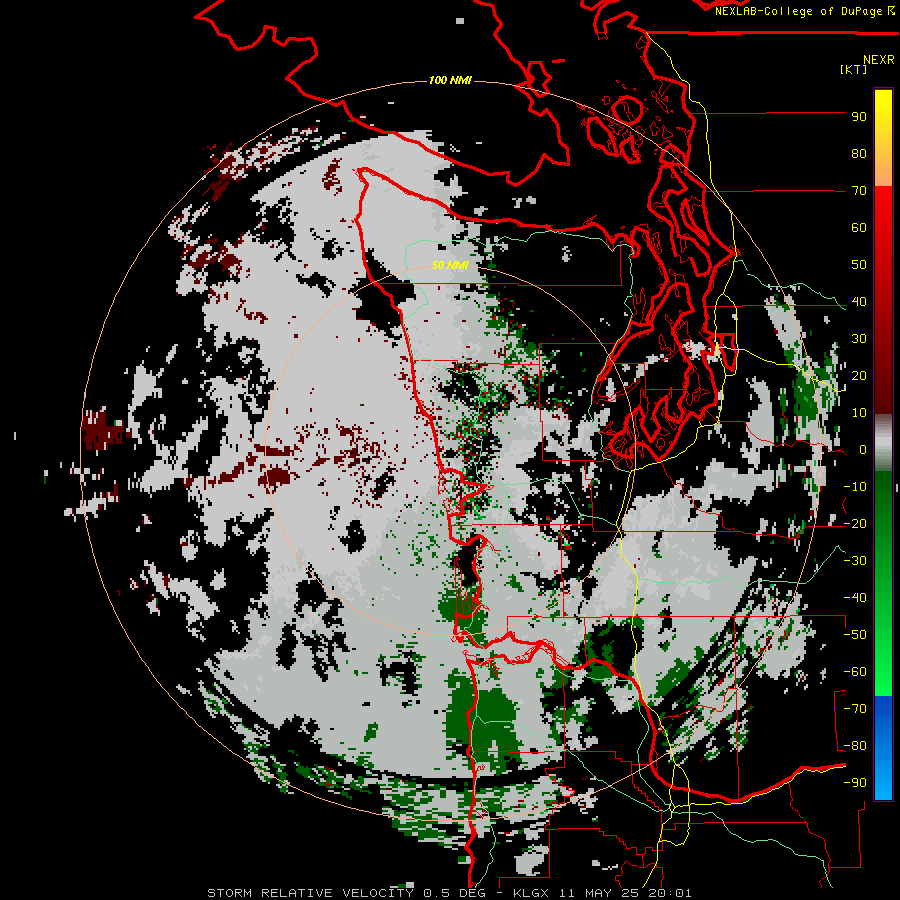Click the -10 legend value
This screenshot has width=900, height=900.
pyautogui.click(x=855, y=487)
